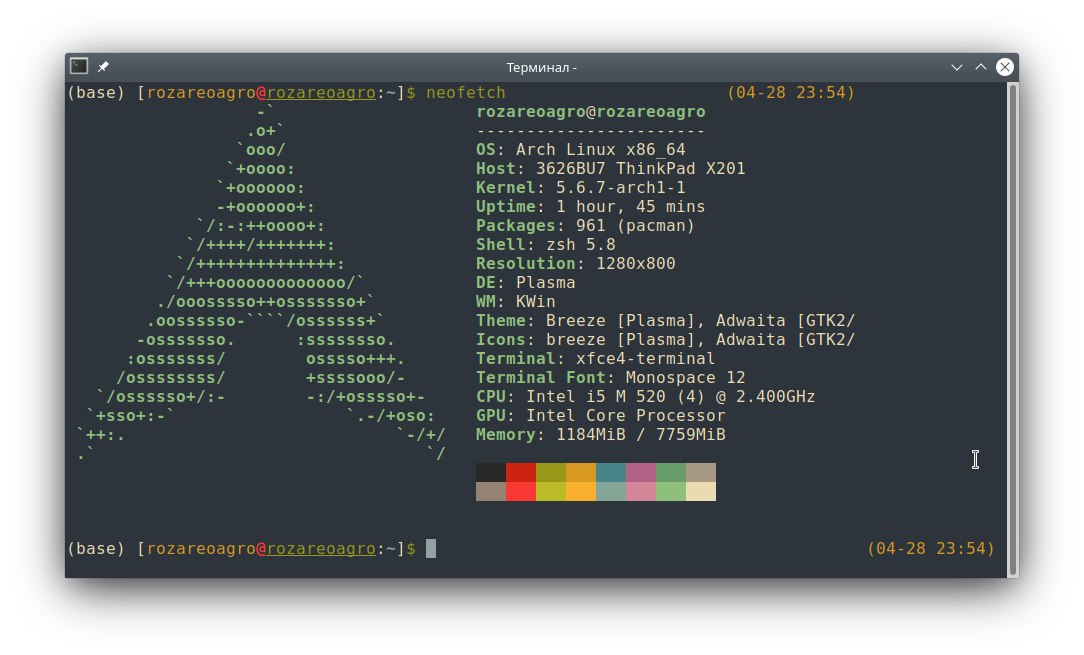This screenshot has height=655, width=1084.
Task: Click the dark green color block
Action: [x=671, y=472]
